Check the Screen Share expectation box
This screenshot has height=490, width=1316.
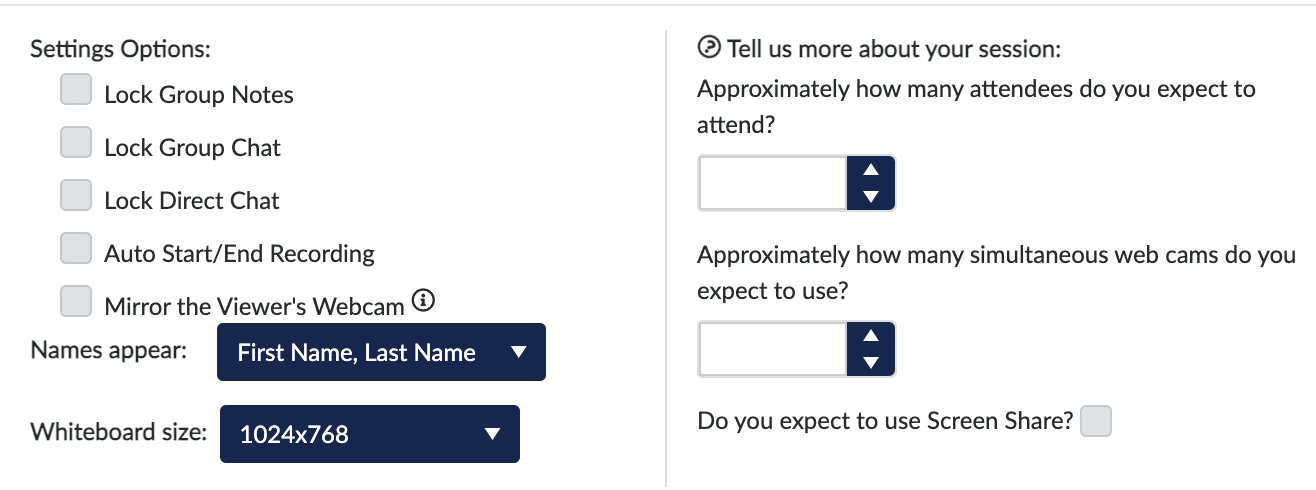coord(1097,421)
